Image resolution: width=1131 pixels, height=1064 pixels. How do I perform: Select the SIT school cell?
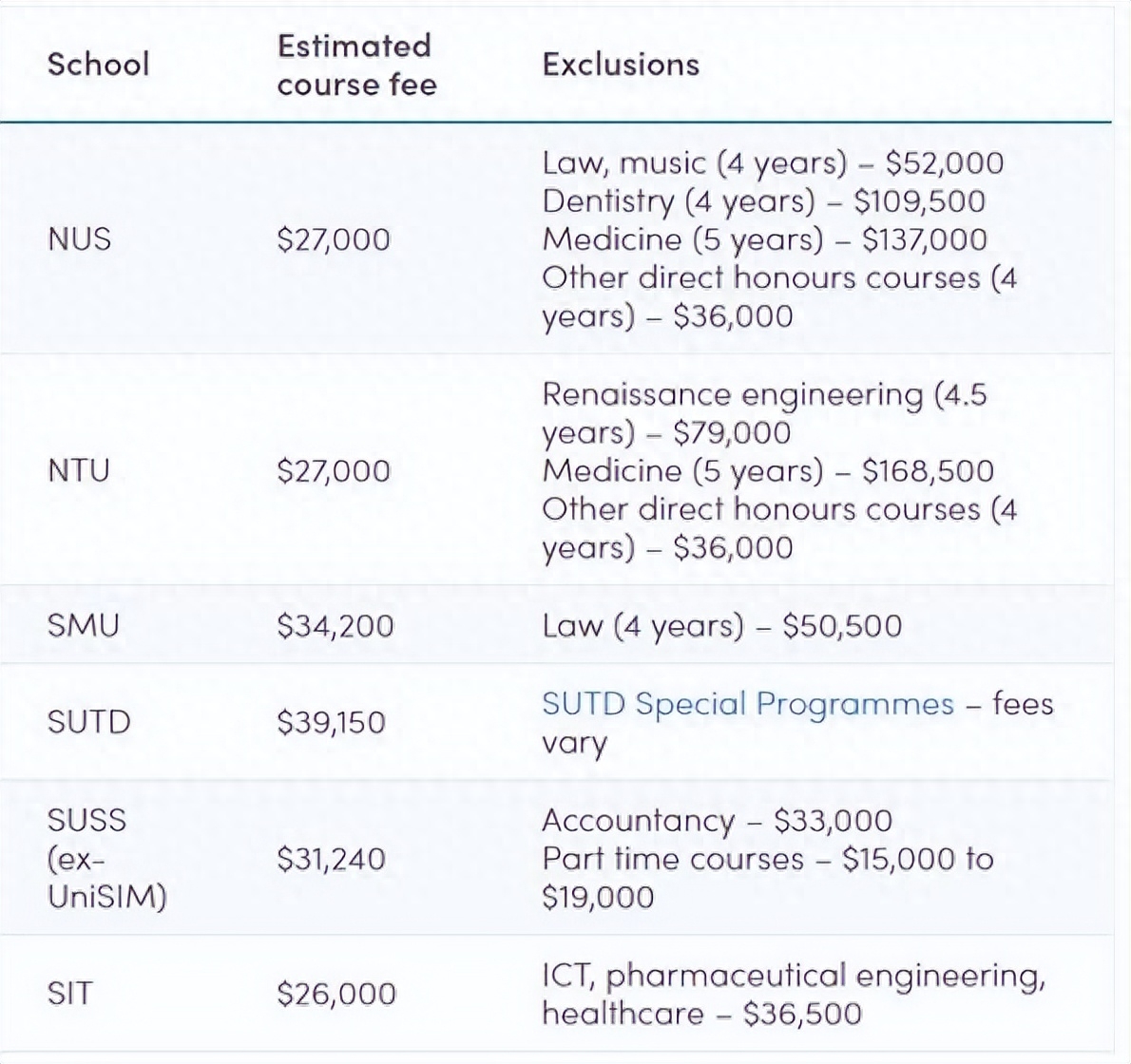coord(69,994)
